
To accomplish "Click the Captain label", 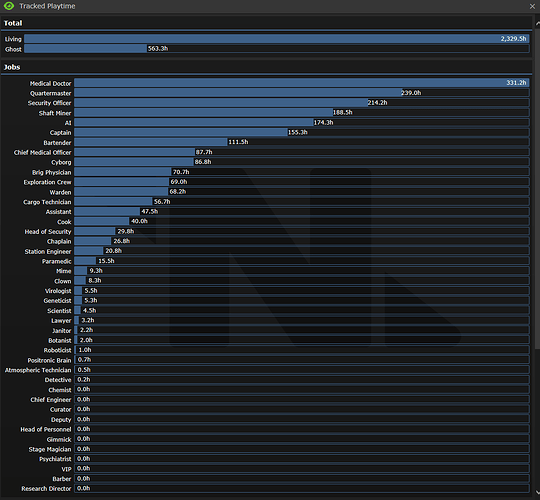I will pyautogui.click(x=60, y=133).
